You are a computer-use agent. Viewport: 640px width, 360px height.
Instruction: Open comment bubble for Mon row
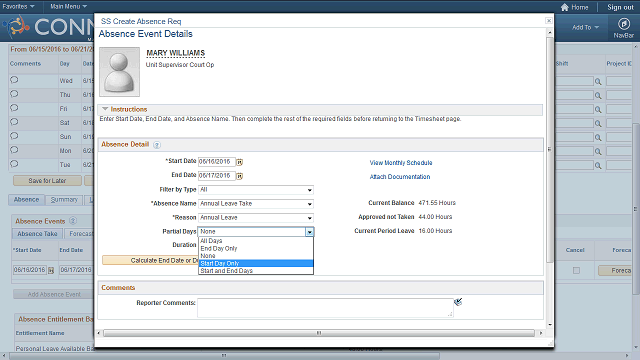pos(14,150)
